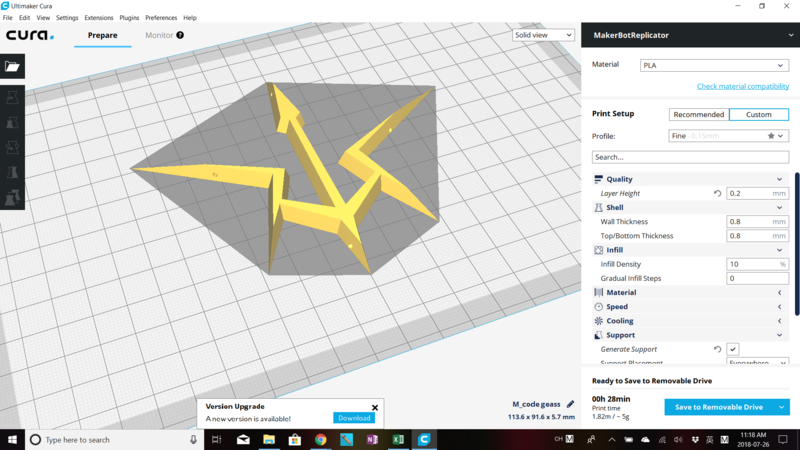Open the Plugins menu
The height and width of the screenshot is (450, 800).
click(x=129, y=17)
